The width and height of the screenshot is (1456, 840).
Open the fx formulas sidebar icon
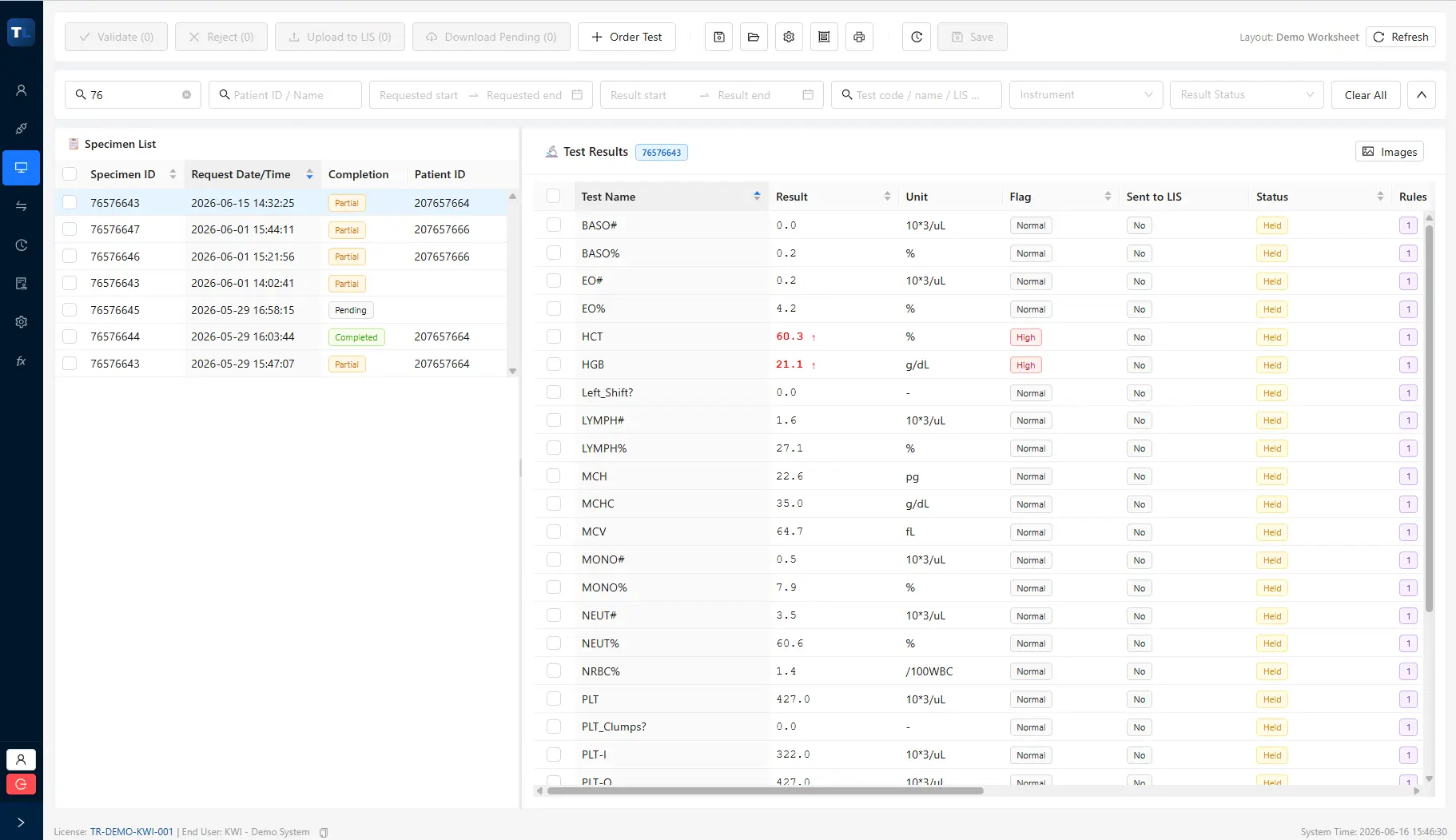22,361
